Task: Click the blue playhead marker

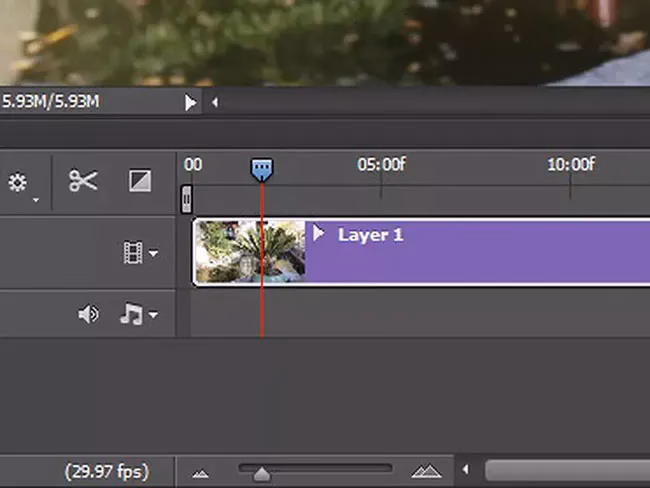Action: coord(261,169)
